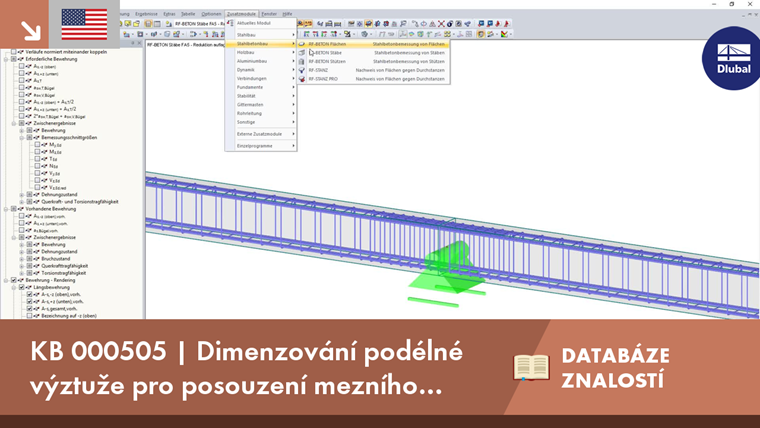The image size is (760, 428).
Task: Check the Verläufe normiert miteinander koppeln box
Action: coord(14,52)
